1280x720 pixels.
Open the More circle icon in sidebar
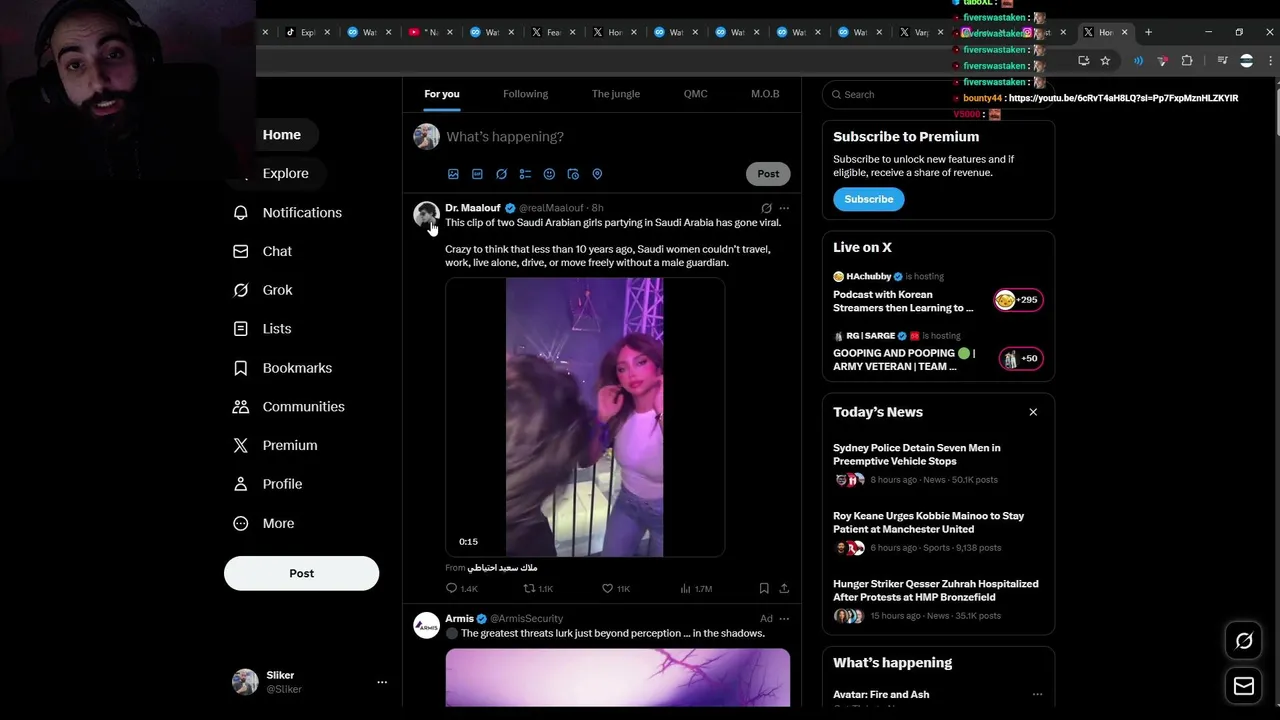click(240, 523)
